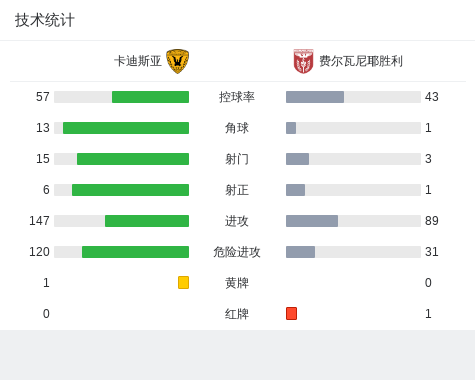Click the gray 控球率 bar showing 43
The width and height of the screenshot is (475, 380).
tap(315, 97)
